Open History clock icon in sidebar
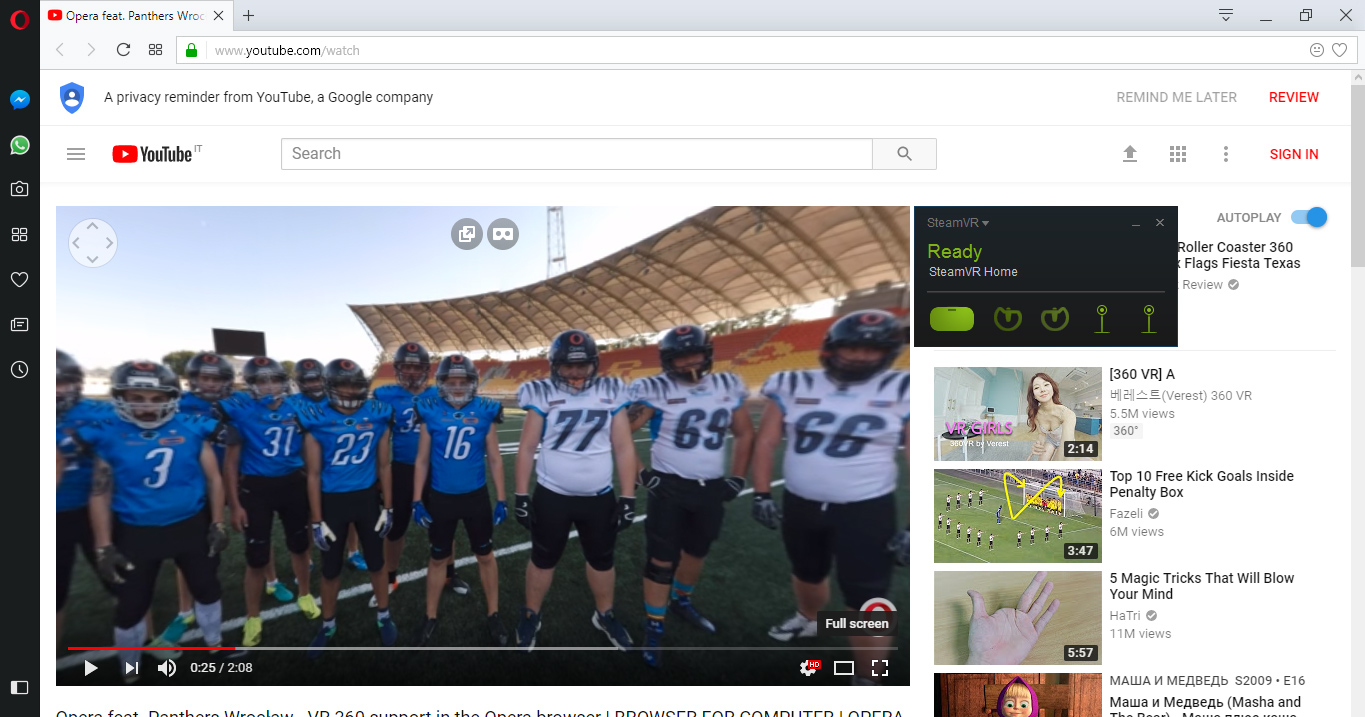The width and height of the screenshot is (1365, 717). click(19, 370)
